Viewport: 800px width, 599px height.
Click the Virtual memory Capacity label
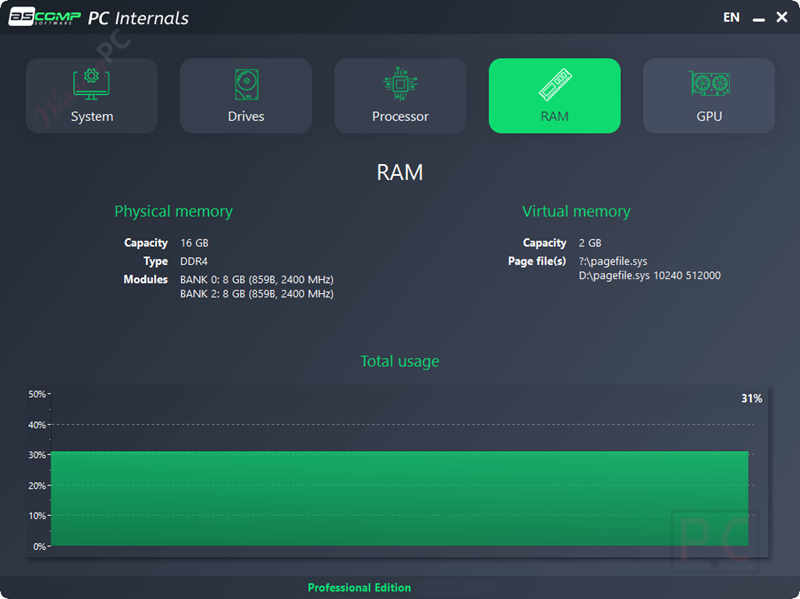[544, 243]
